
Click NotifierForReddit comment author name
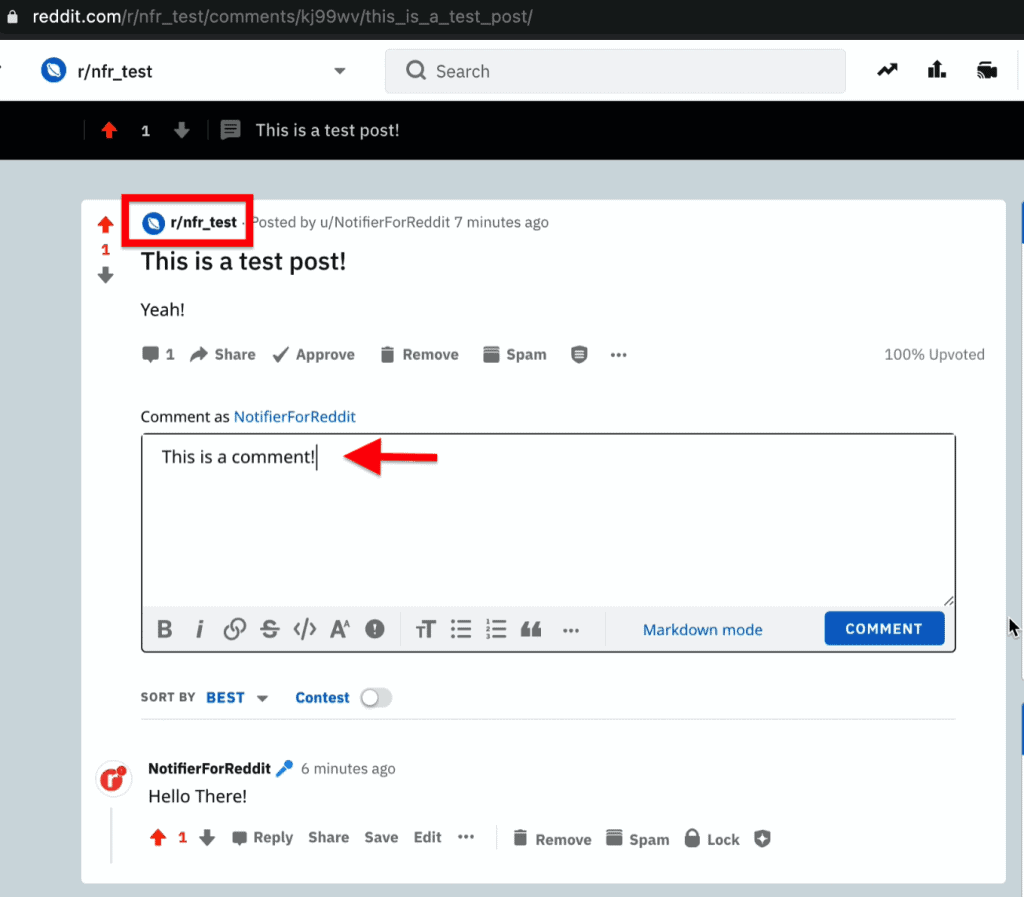(x=209, y=768)
